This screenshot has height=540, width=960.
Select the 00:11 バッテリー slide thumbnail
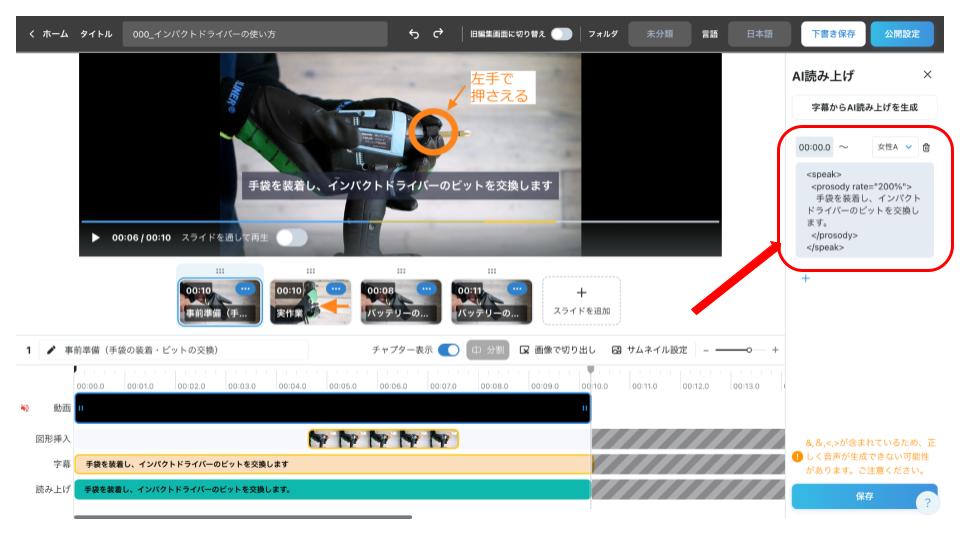click(x=492, y=301)
